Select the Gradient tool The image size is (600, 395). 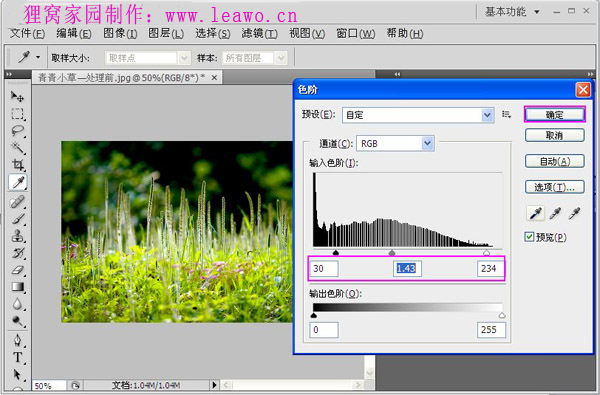click(x=17, y=287)
